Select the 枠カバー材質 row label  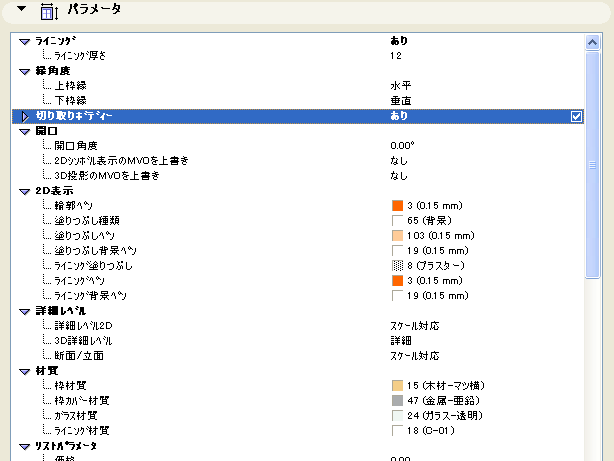82,401
